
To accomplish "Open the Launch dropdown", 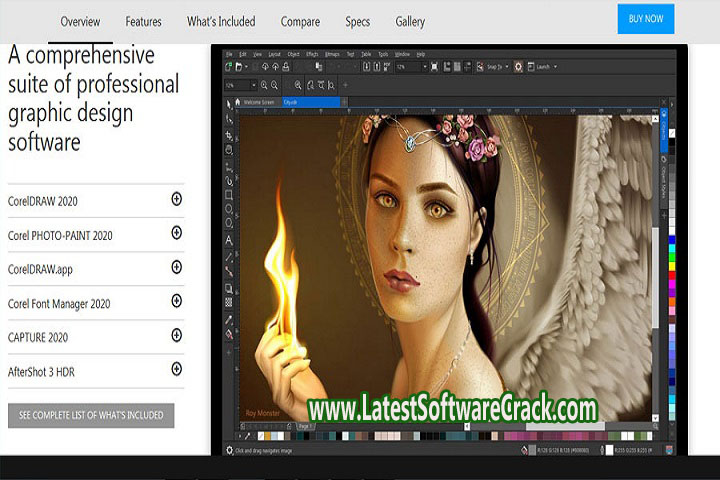I will click(x=555, y=67).
